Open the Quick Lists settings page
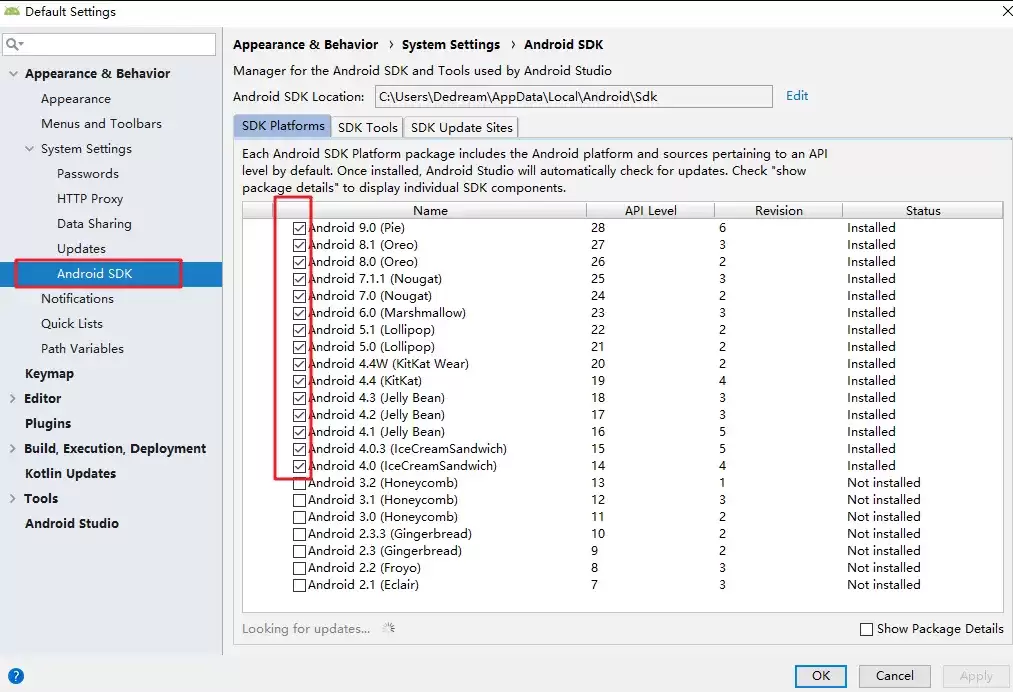1013x692 pixels. 72,324
